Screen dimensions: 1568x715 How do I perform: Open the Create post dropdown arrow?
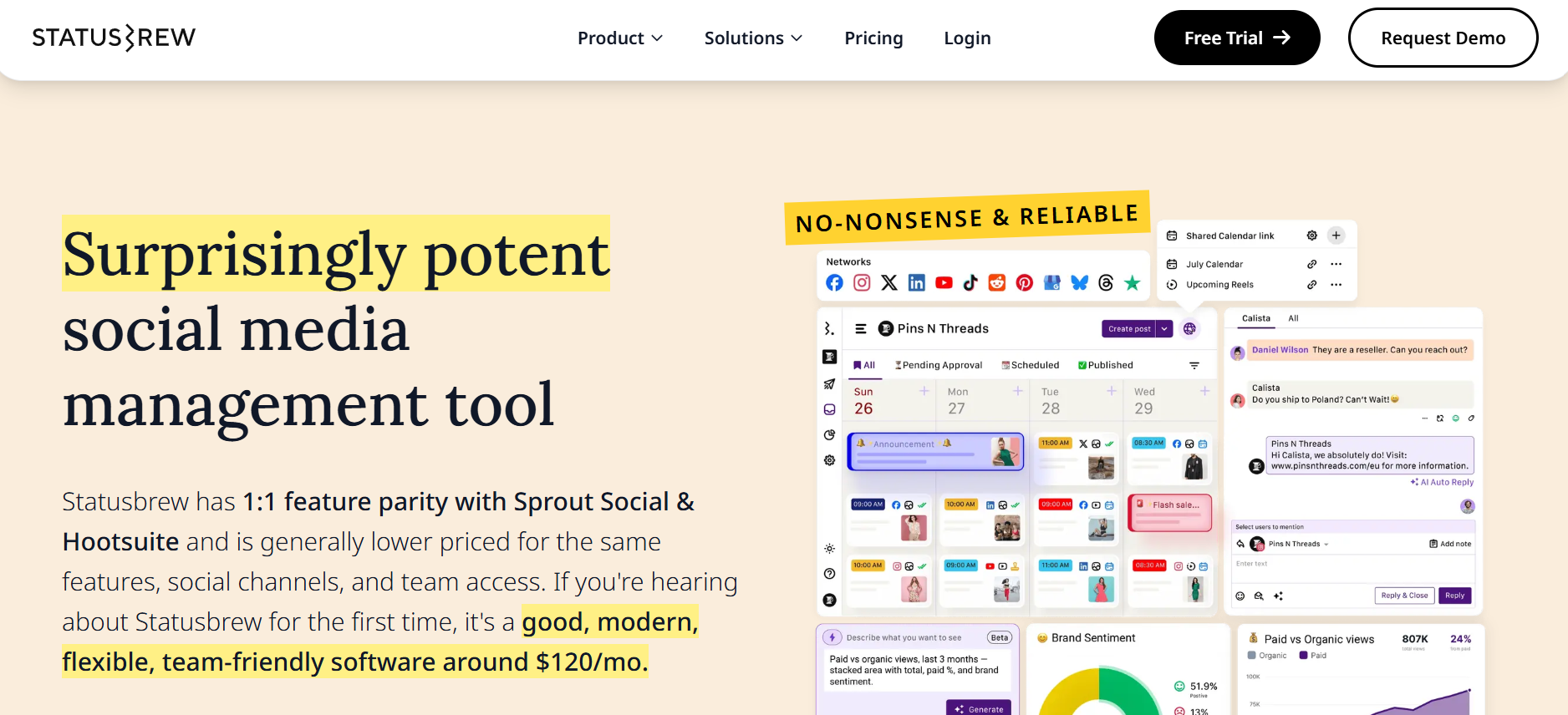(1164, 329)
